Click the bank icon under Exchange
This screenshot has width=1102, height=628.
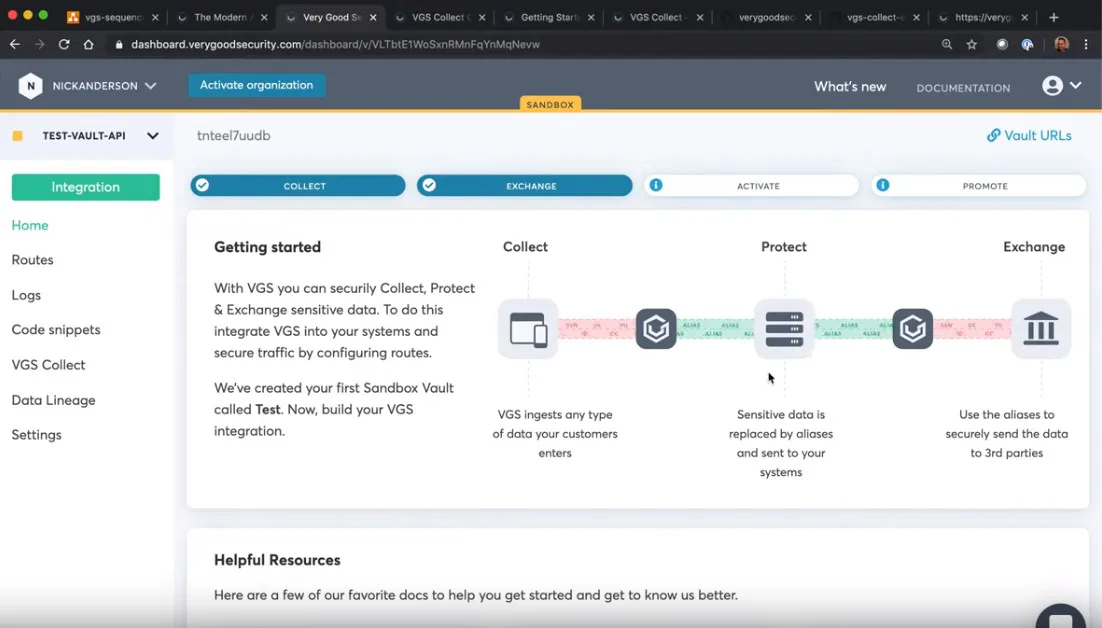coord(1041,329)
